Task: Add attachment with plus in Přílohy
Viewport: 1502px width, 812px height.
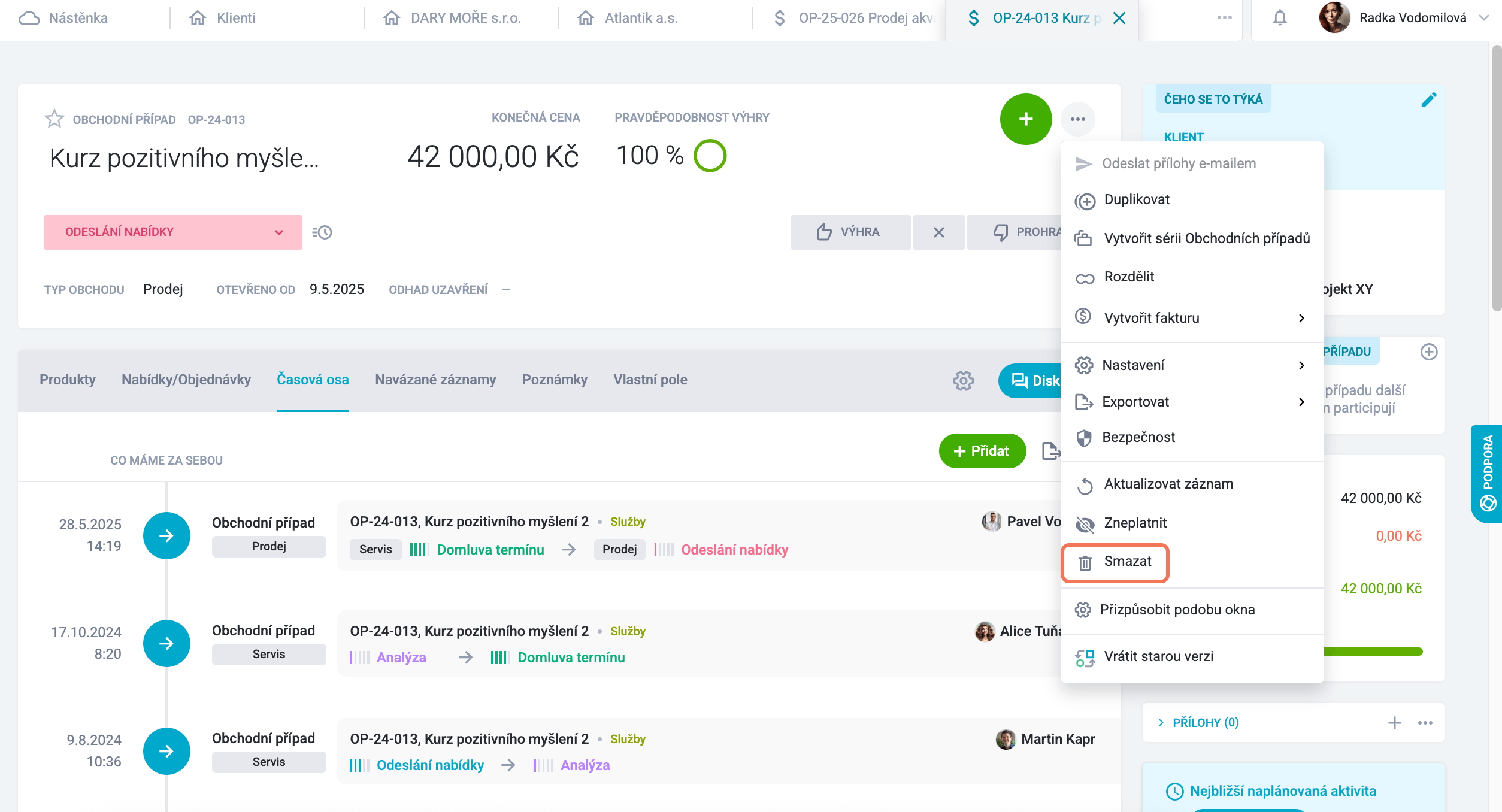Action: (x=1395, y=723)
